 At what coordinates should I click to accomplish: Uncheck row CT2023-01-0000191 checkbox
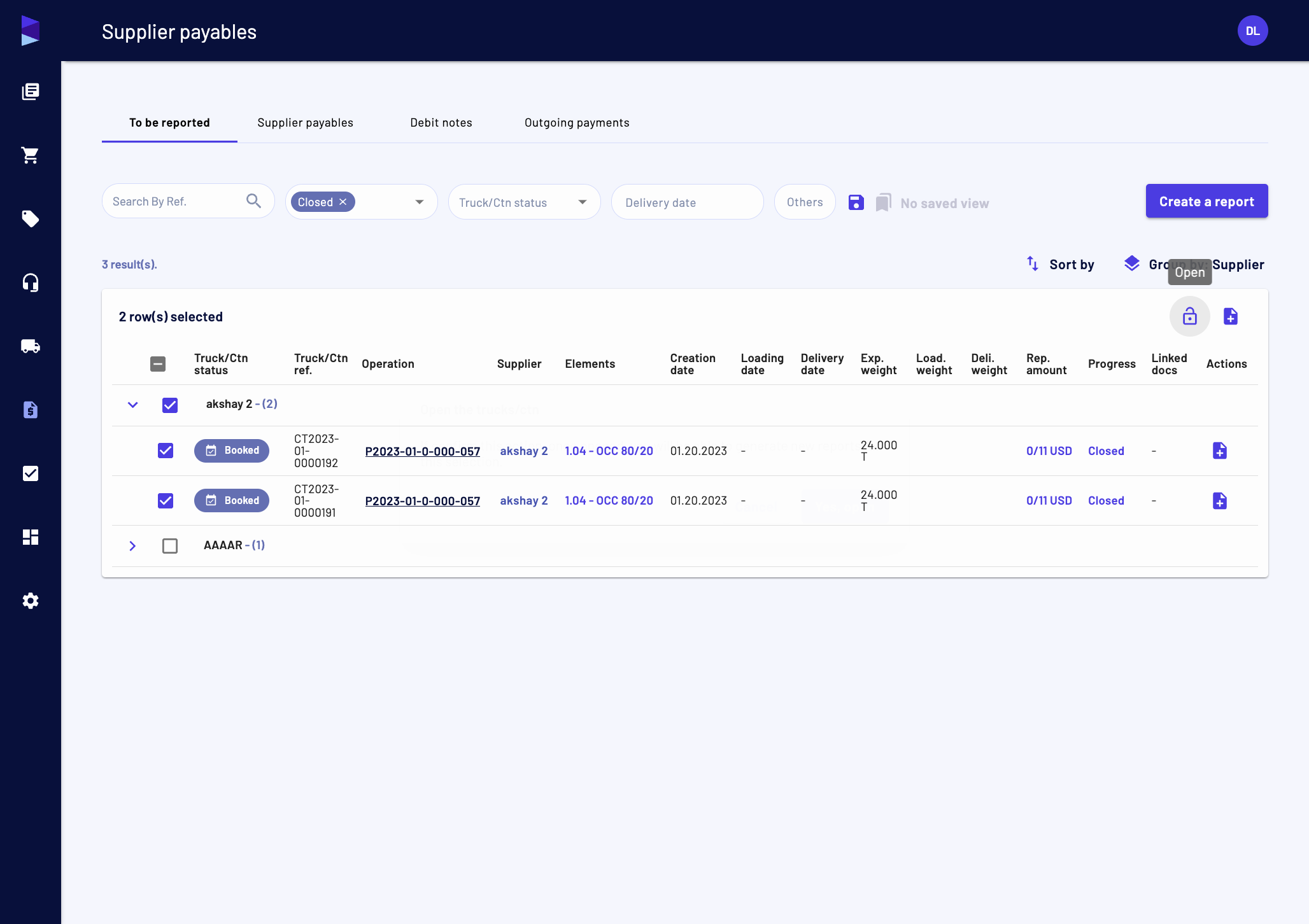[x=166, y=501]
